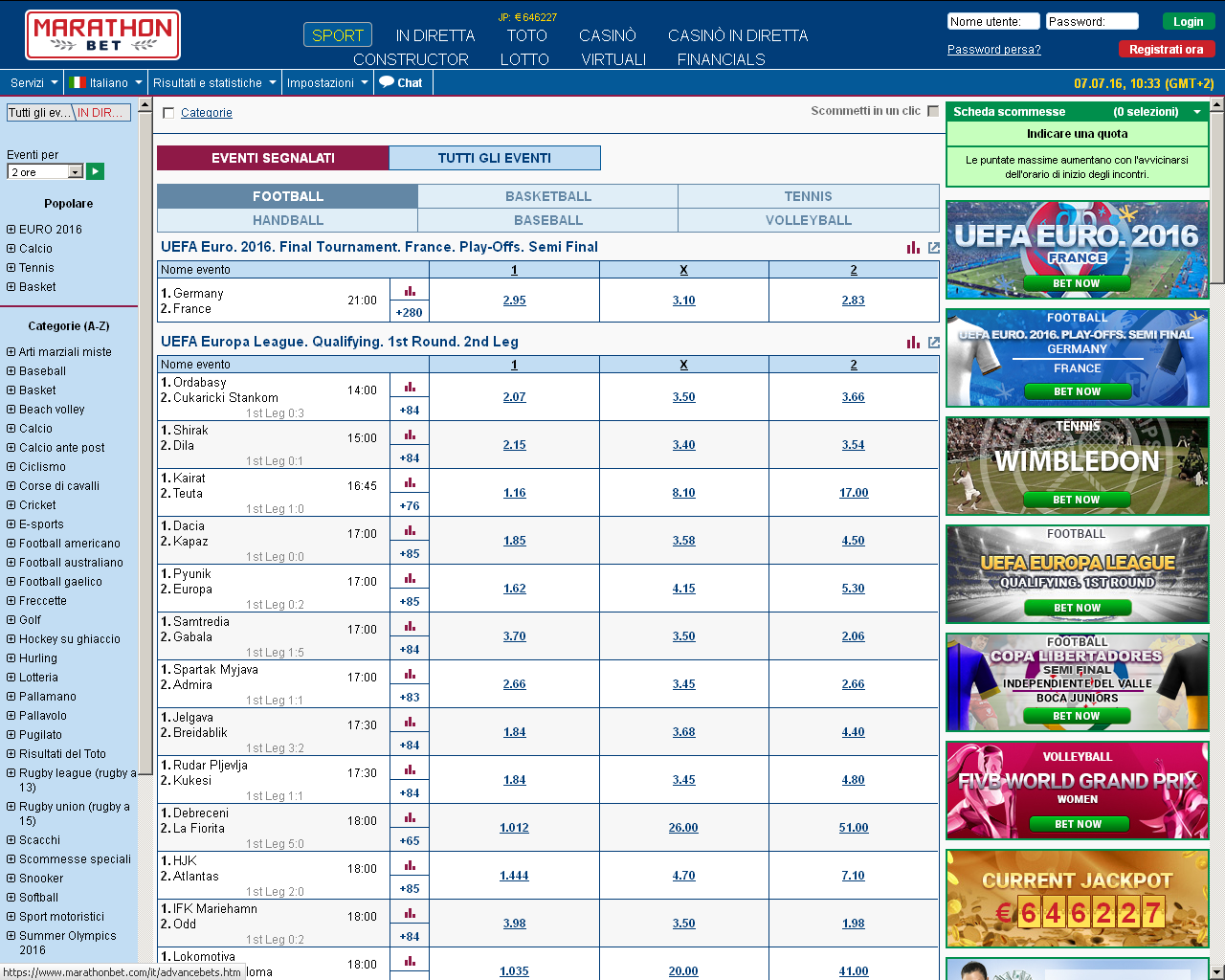Open CASINÒ IN DIRETTA navigation item
Viewport: 1225px width, 980px height.
(738, 35)
